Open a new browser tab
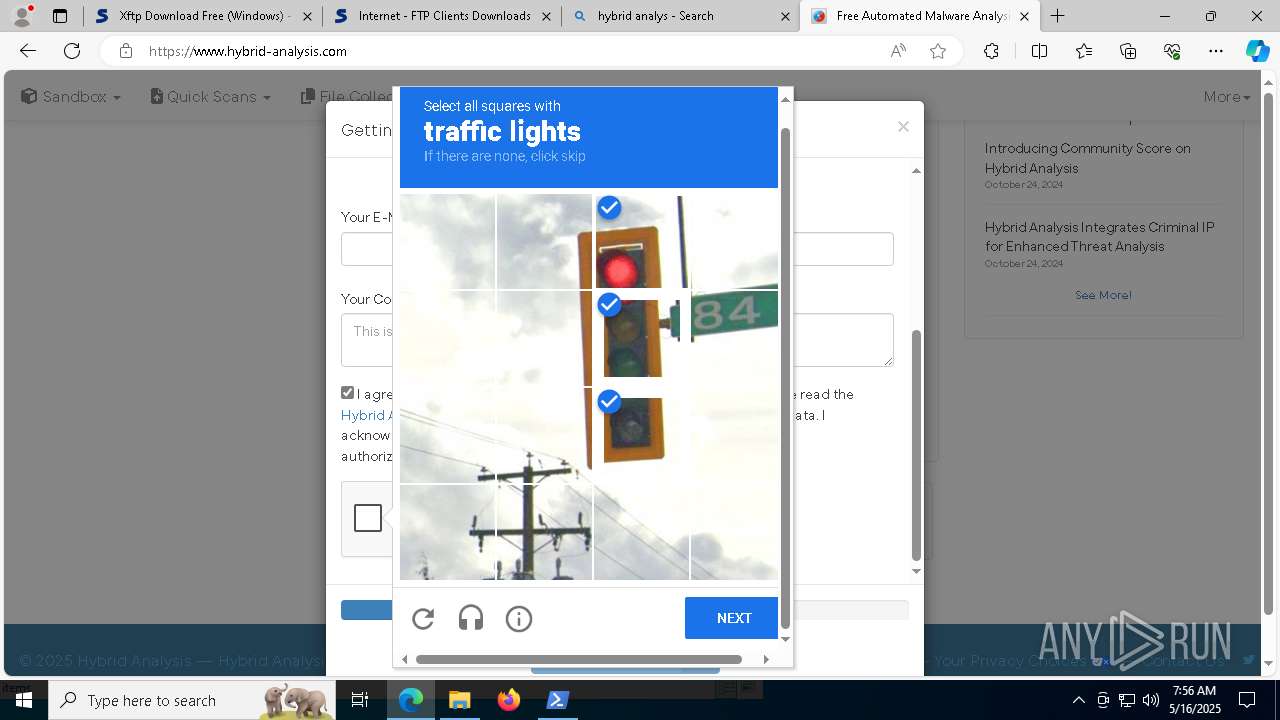The height and width of the screenshot is (720, 1280). click(1057, 16)
